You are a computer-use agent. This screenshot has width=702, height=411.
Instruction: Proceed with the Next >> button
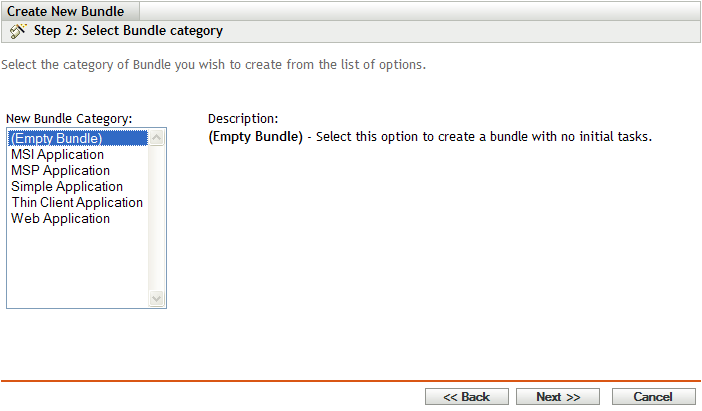(557, 397)
